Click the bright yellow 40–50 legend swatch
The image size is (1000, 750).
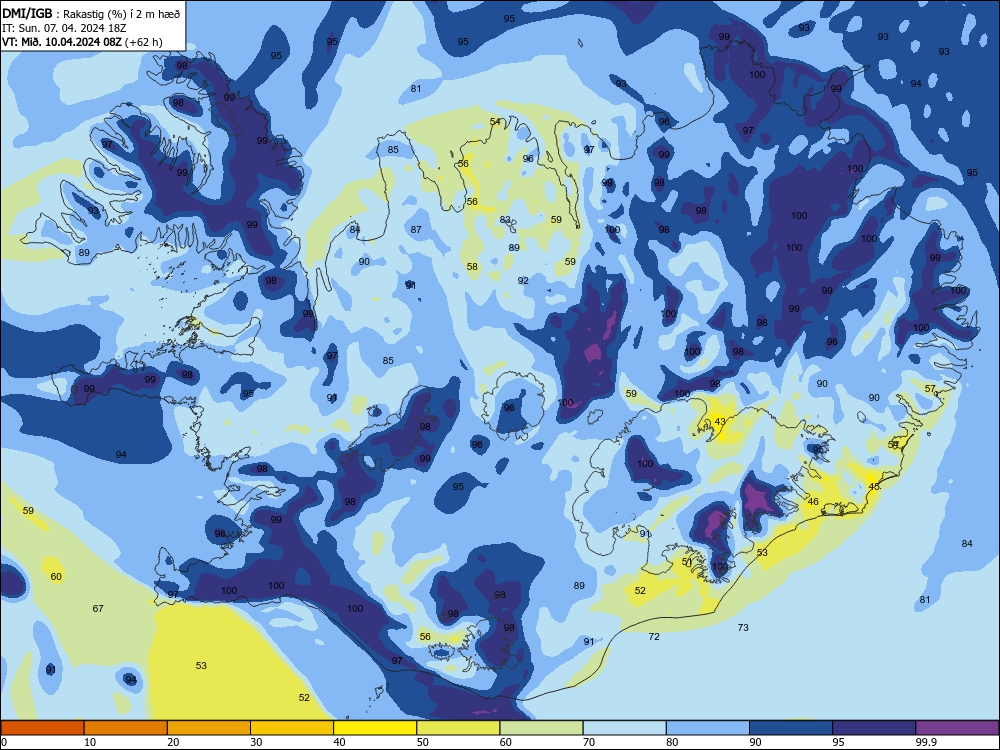[375, 728]
